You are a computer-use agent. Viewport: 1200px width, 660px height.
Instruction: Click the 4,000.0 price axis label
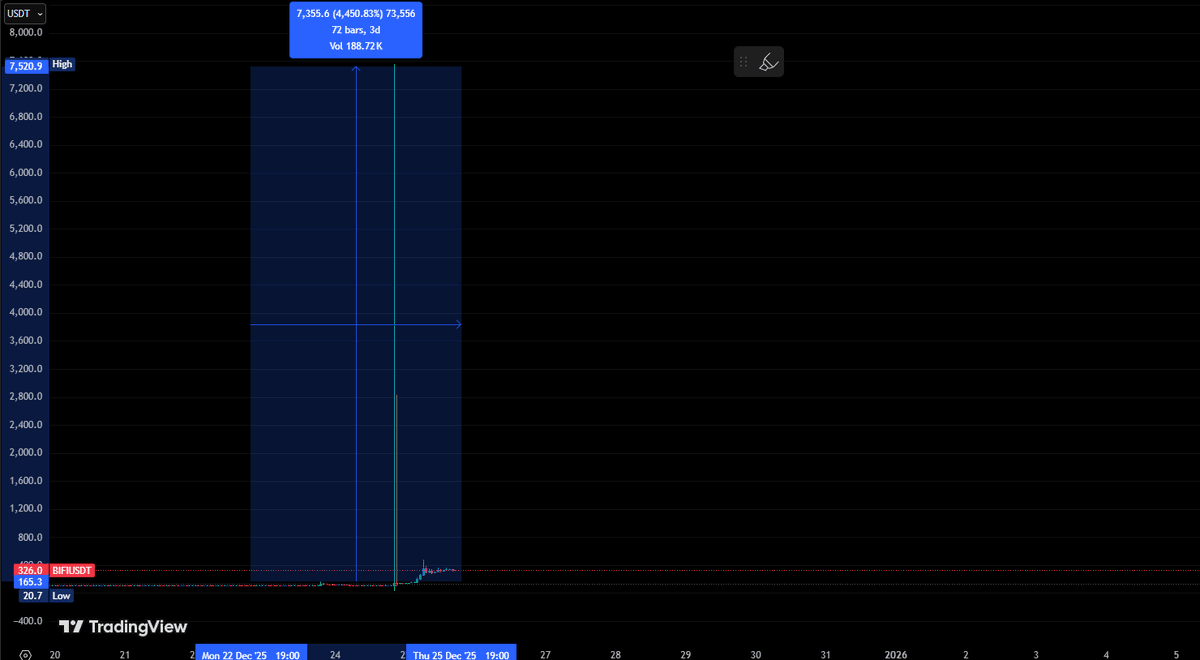(26, 312)
